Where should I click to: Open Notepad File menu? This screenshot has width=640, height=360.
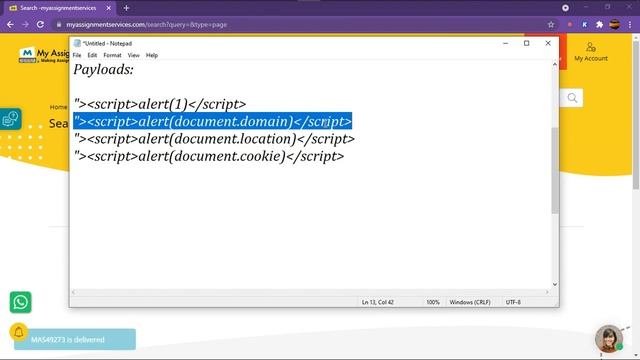coord(77,55)
